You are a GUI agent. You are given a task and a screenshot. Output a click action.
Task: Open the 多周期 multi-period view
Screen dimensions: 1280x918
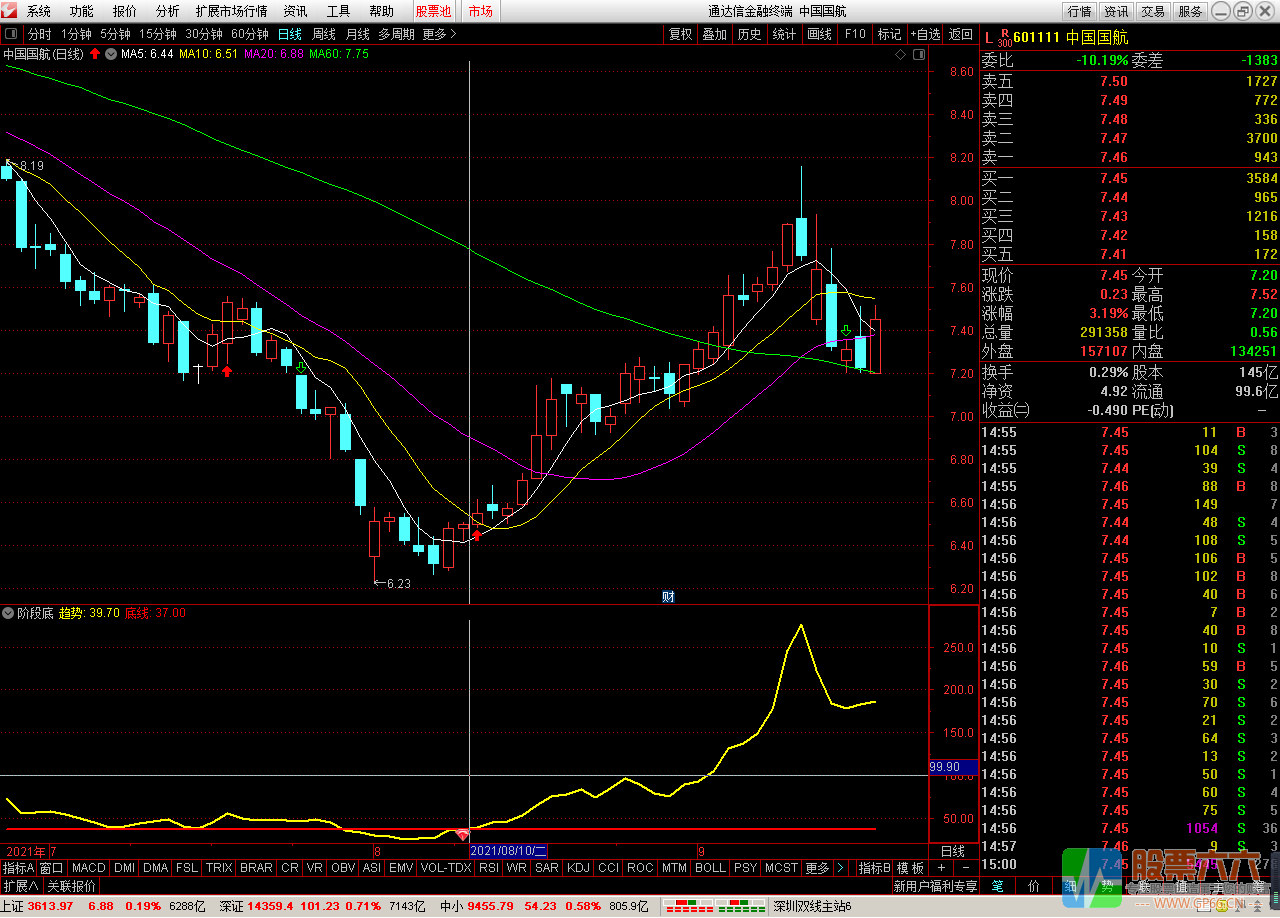coord(397,34)
